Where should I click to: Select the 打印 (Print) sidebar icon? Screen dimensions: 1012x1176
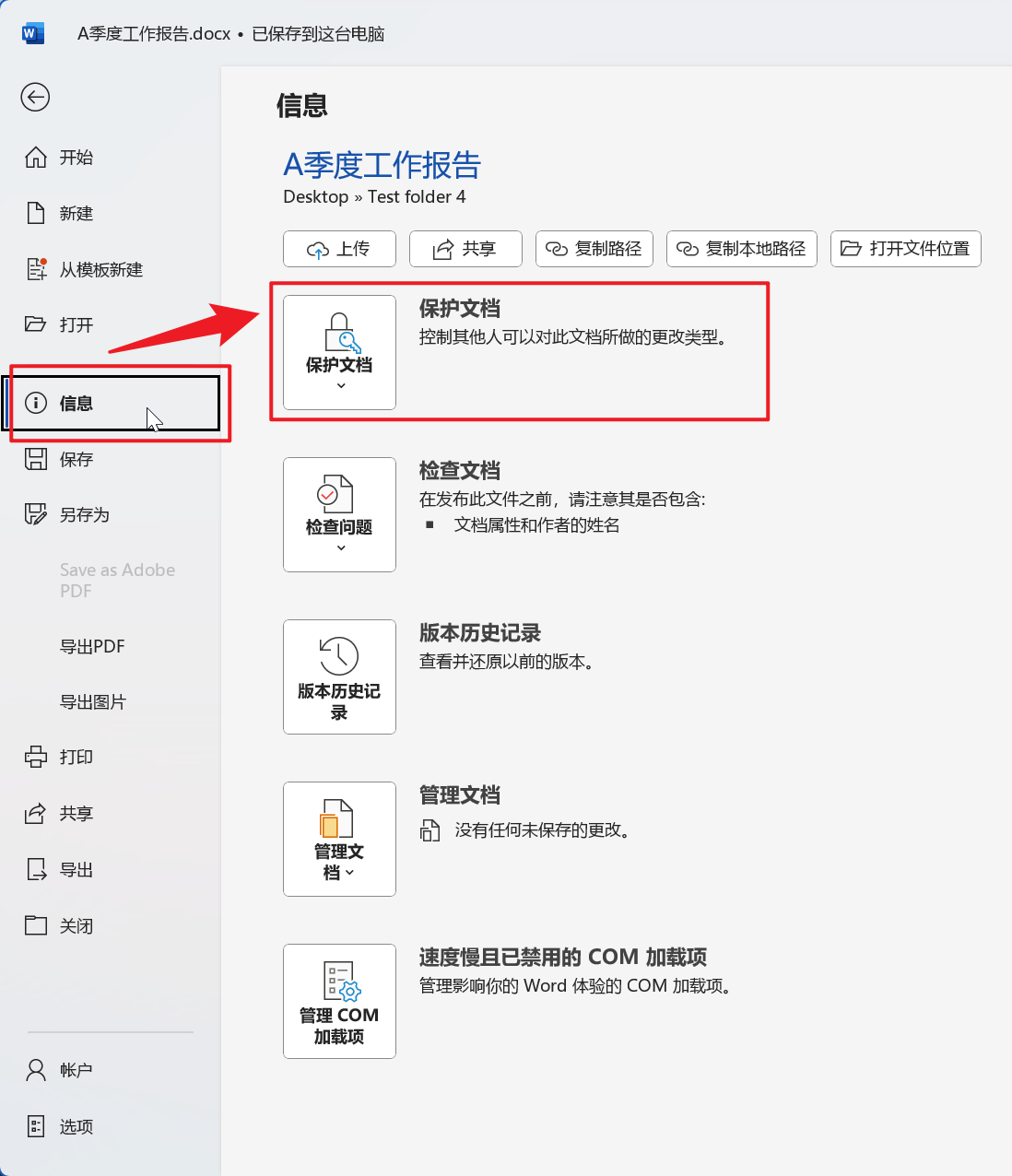[x=37, y=757]
